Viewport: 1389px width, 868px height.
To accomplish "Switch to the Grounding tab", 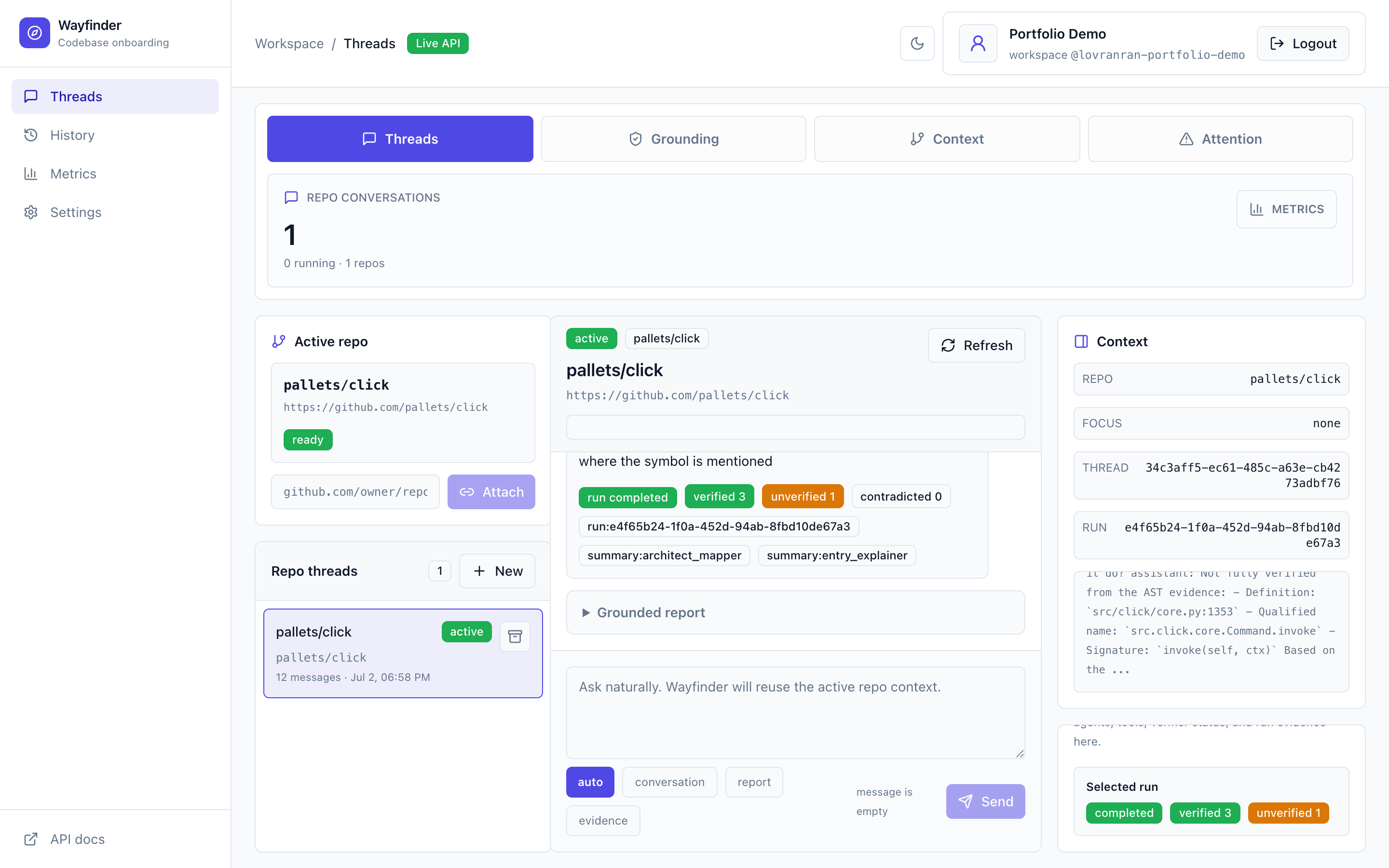I will tap(673, 139).
